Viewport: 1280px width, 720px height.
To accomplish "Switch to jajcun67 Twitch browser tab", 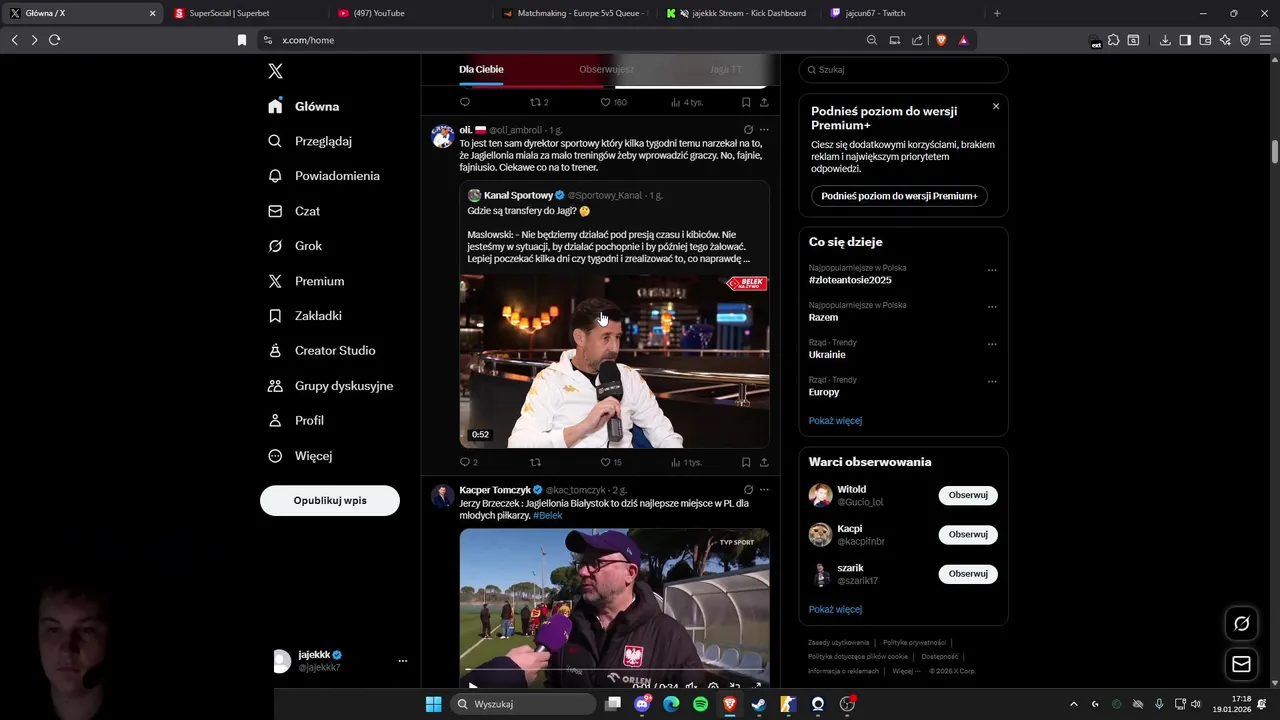I will [900, 13].
